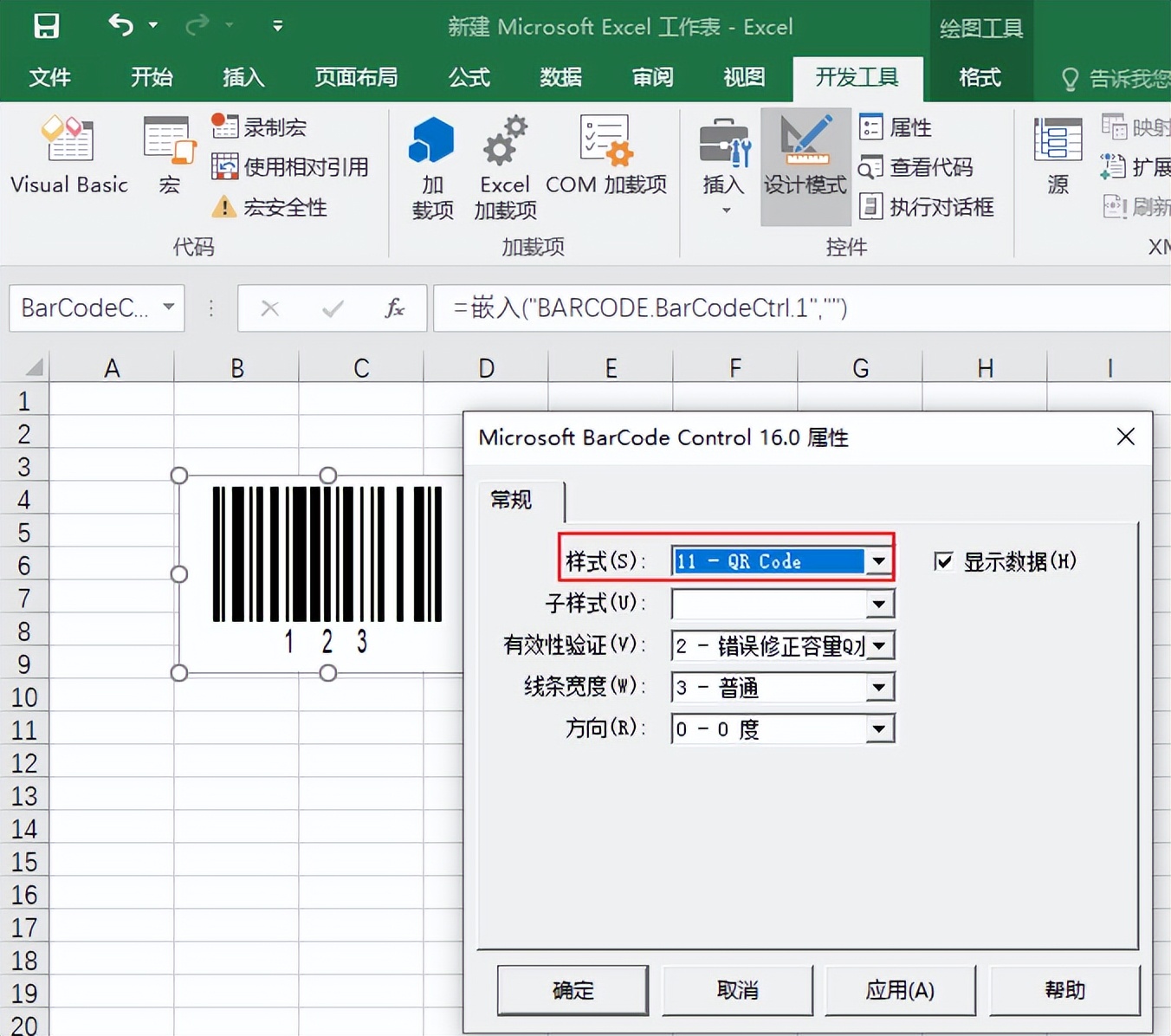Switch to the Review (审阅) tab
This screenshot has width=1171, height=1036.
tap(652, 78)
